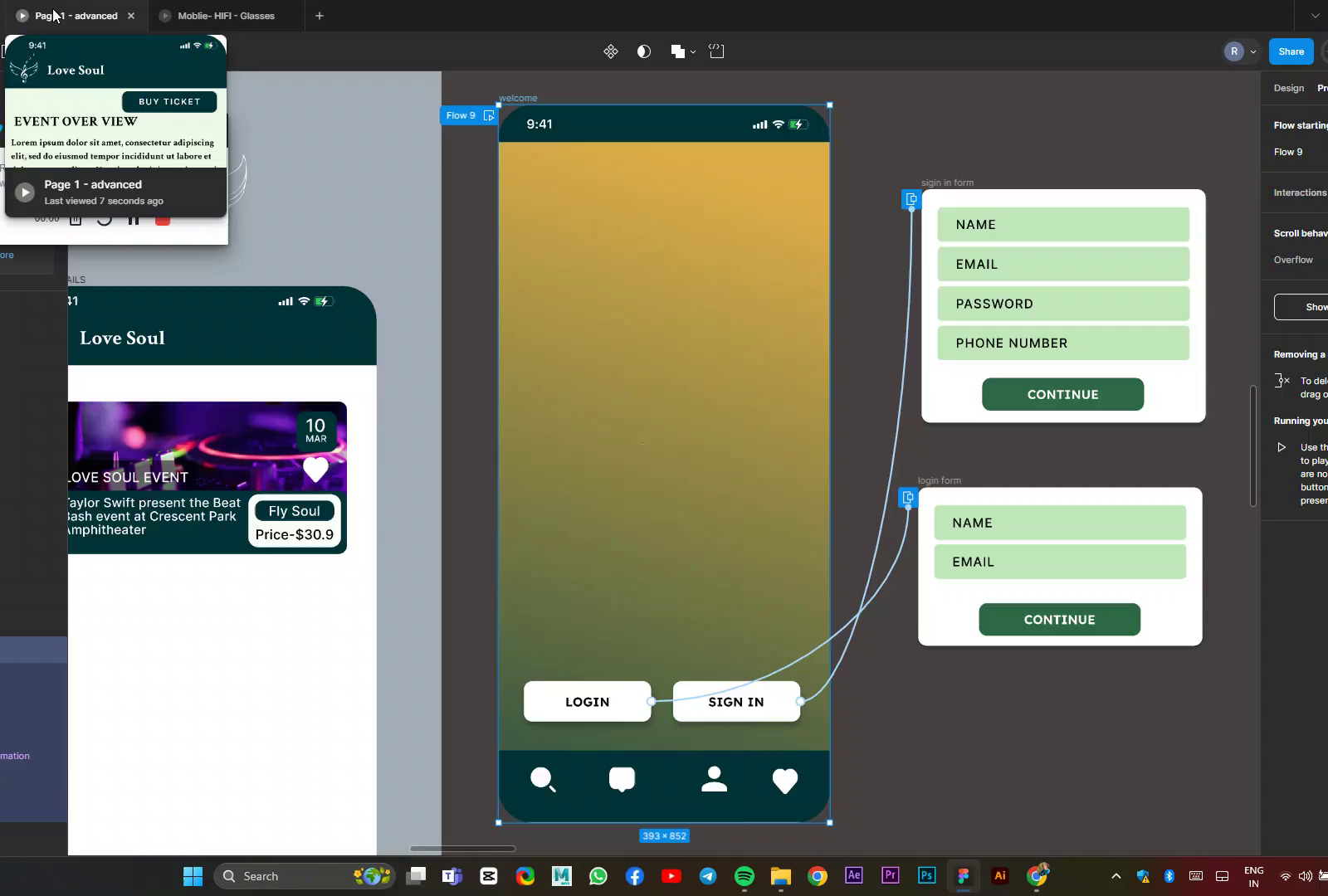Click the sign in form connection node icon

coord(911,199)
